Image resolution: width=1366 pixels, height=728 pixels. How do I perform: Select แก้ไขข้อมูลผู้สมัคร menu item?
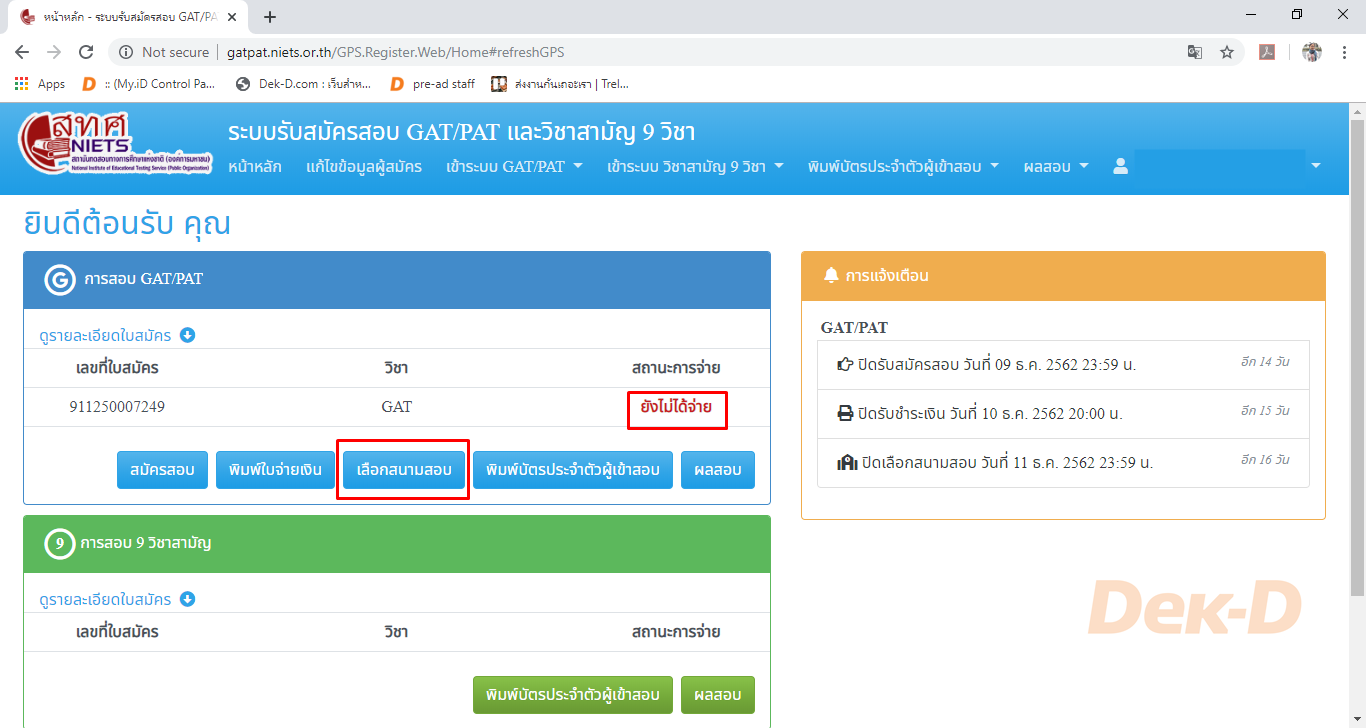pos(364,166)
